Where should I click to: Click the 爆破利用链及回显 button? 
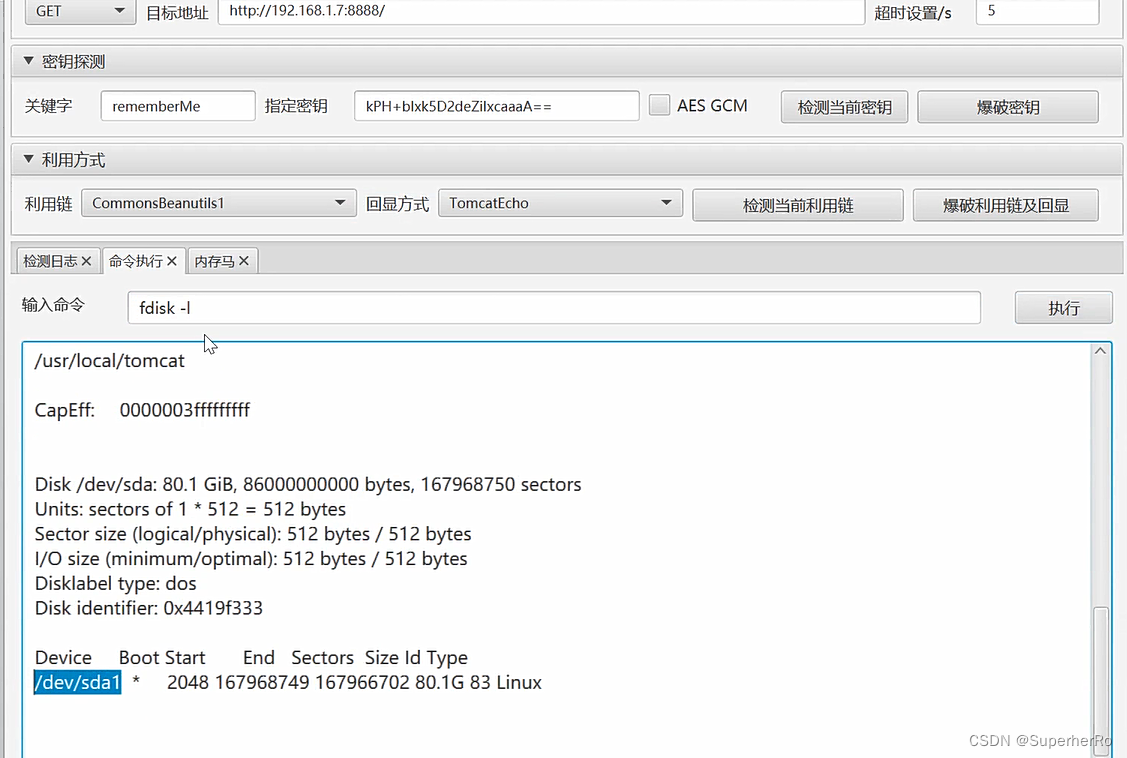[x=1006, y=205]
